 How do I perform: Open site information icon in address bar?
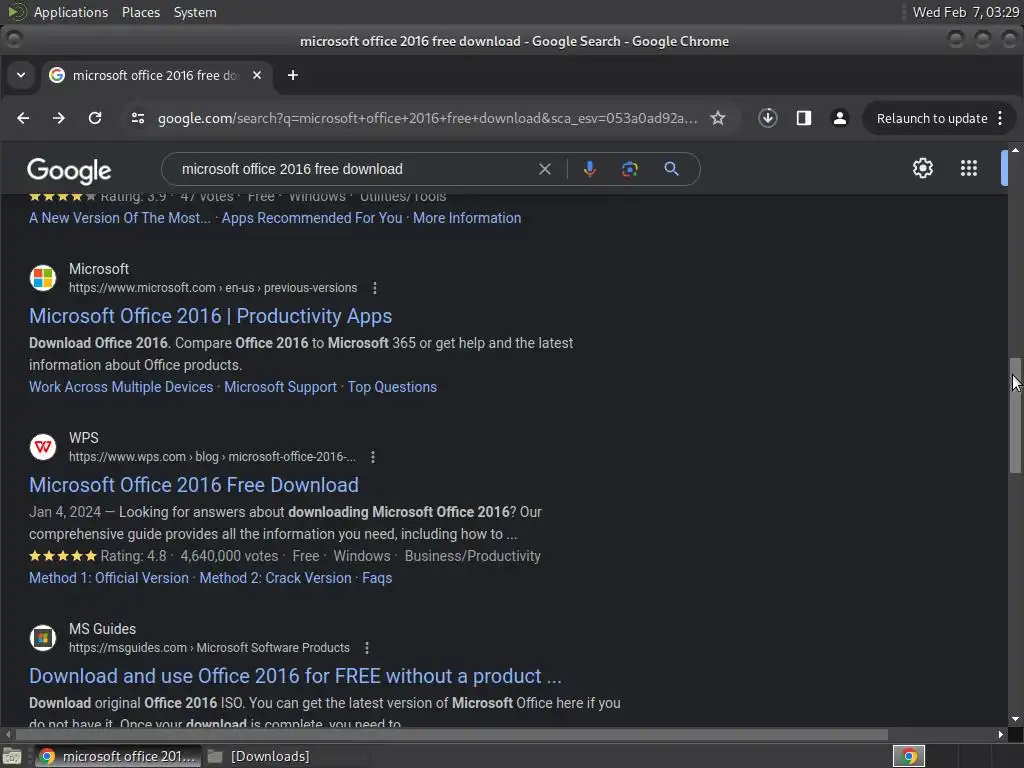[138, 118]
